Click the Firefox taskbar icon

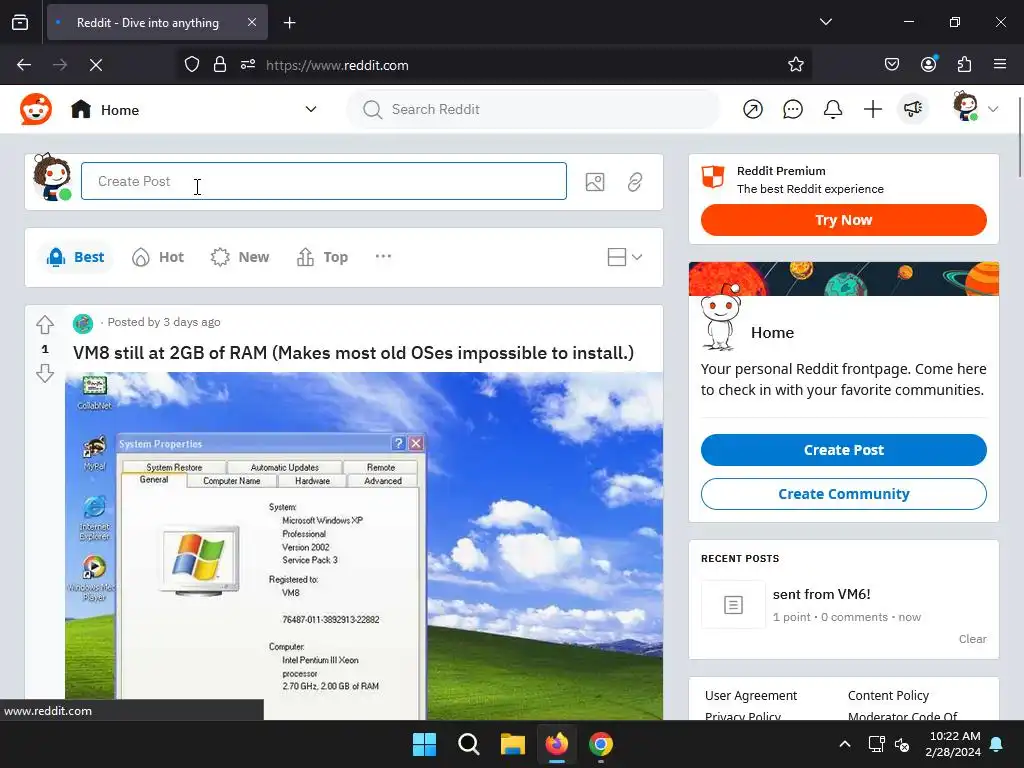click(556, 744)
